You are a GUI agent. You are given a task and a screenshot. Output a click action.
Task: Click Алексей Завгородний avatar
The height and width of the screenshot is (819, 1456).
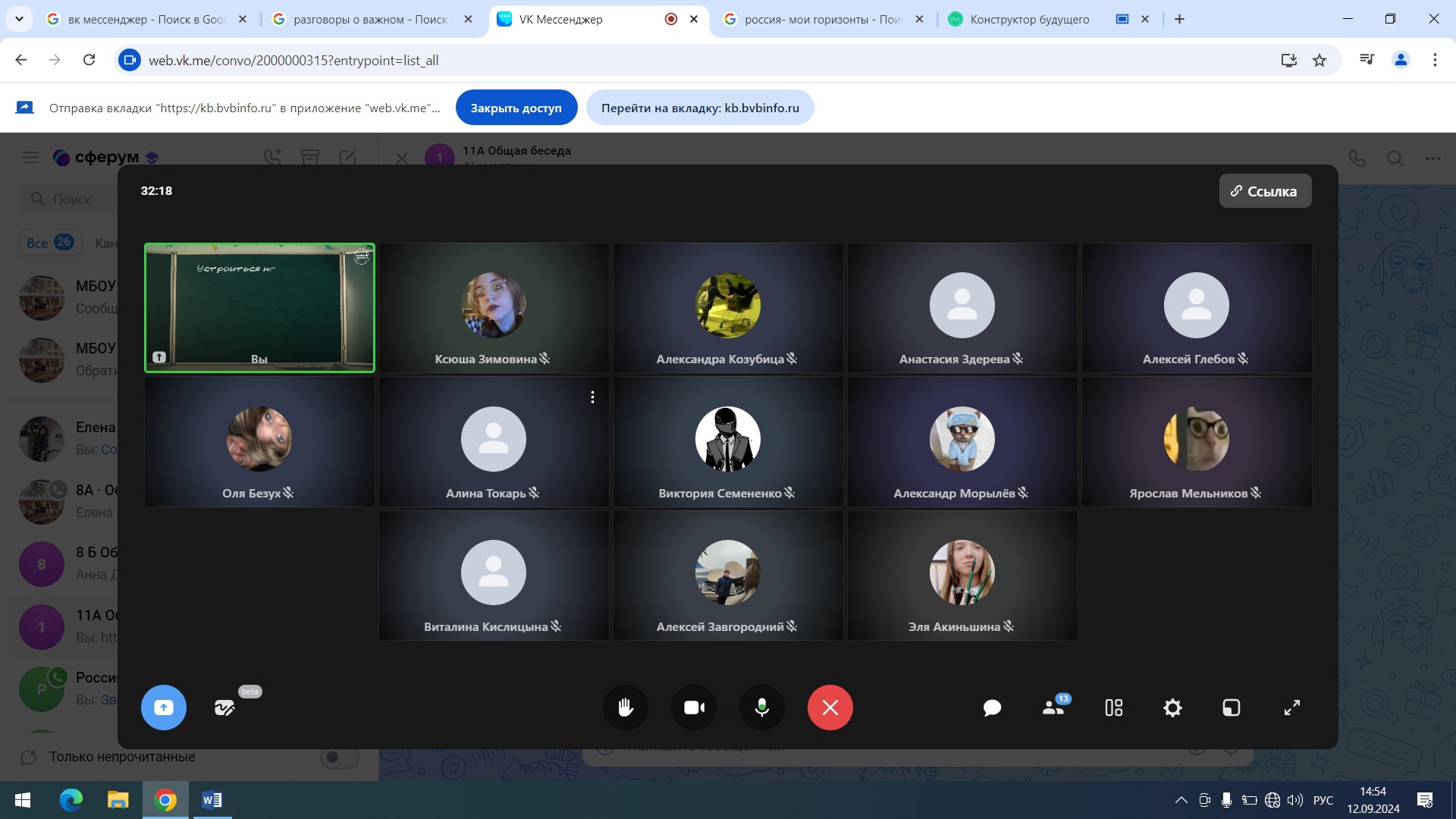[x=728, y=573]
